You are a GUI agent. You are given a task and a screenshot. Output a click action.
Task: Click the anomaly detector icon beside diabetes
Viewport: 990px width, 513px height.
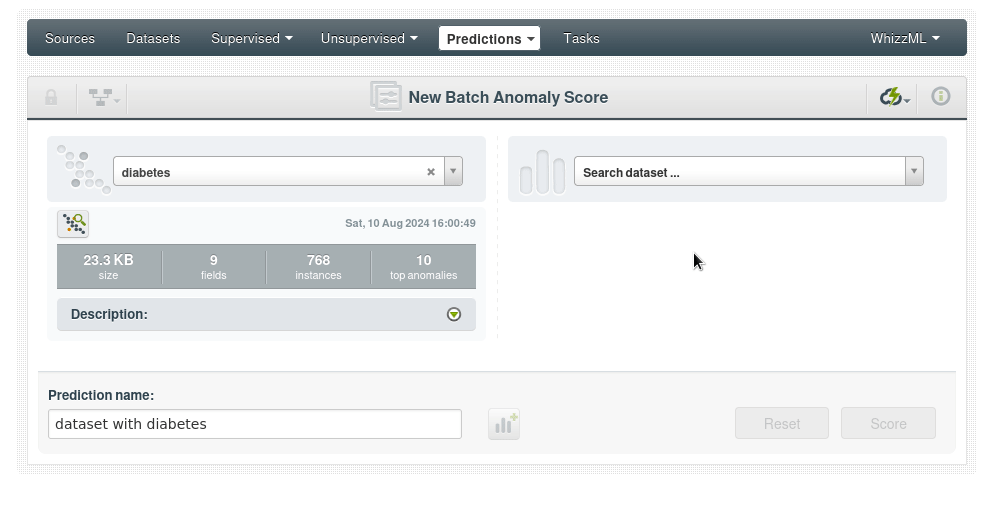tap(82, 169)
